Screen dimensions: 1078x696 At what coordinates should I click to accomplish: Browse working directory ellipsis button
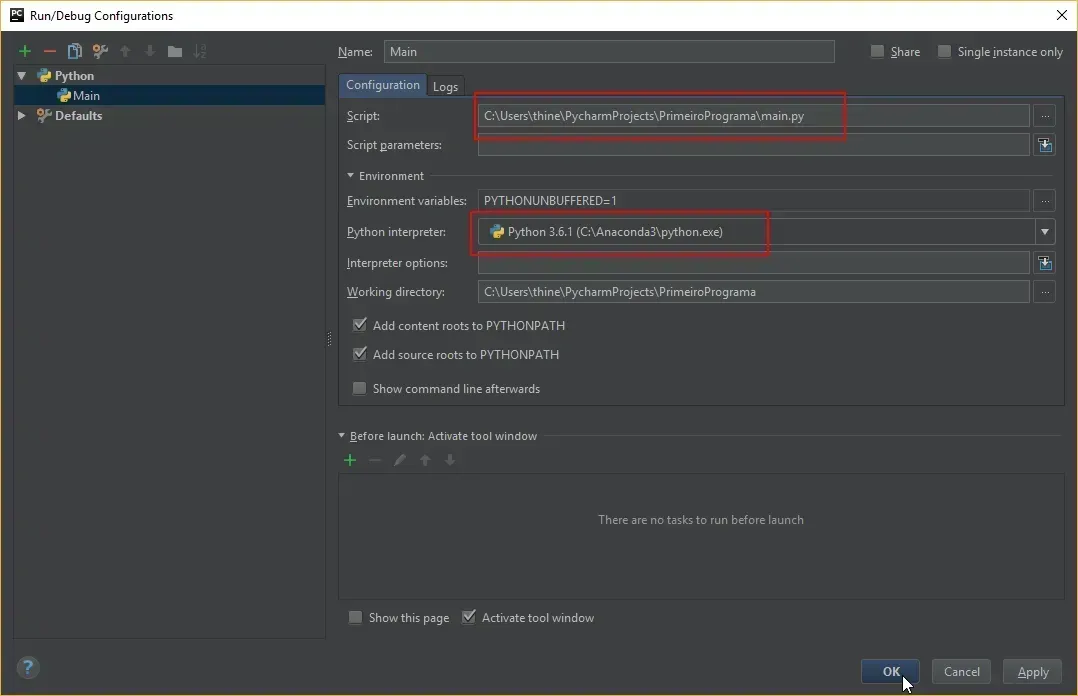click(1045, 292)
